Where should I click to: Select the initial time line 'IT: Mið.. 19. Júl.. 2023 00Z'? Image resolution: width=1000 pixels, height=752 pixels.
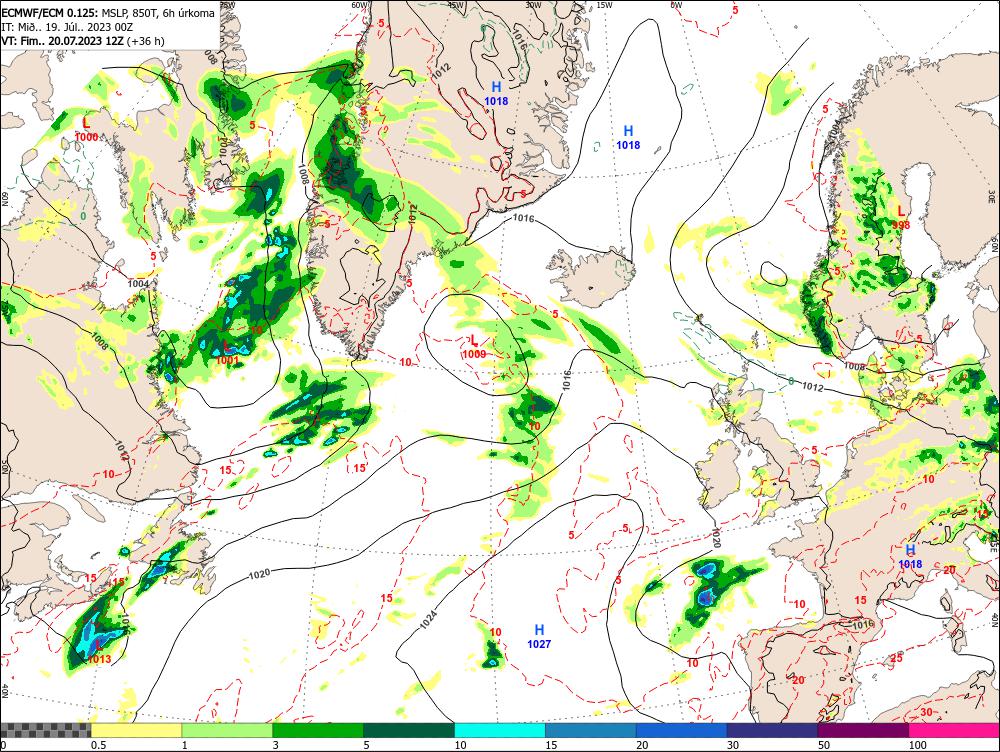(67, 27)
